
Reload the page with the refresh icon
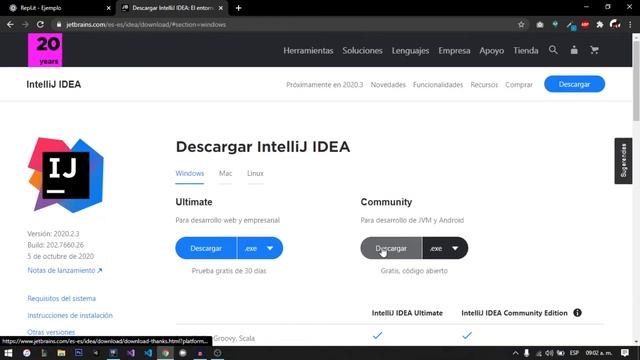(40, 24)
